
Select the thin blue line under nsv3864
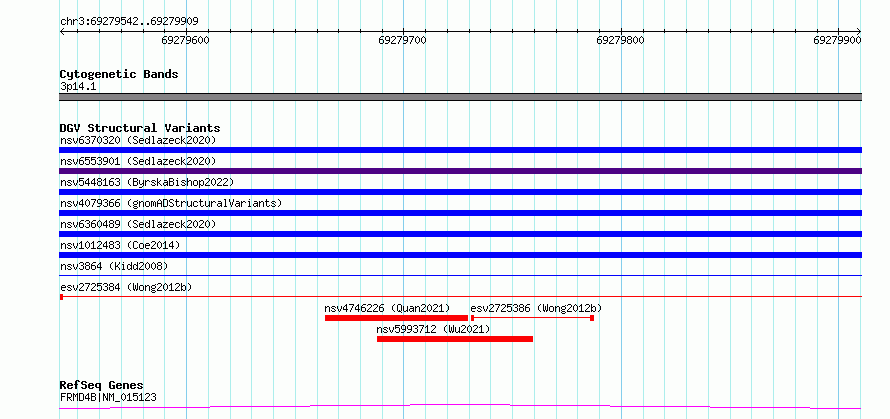(x=460, y=275)
